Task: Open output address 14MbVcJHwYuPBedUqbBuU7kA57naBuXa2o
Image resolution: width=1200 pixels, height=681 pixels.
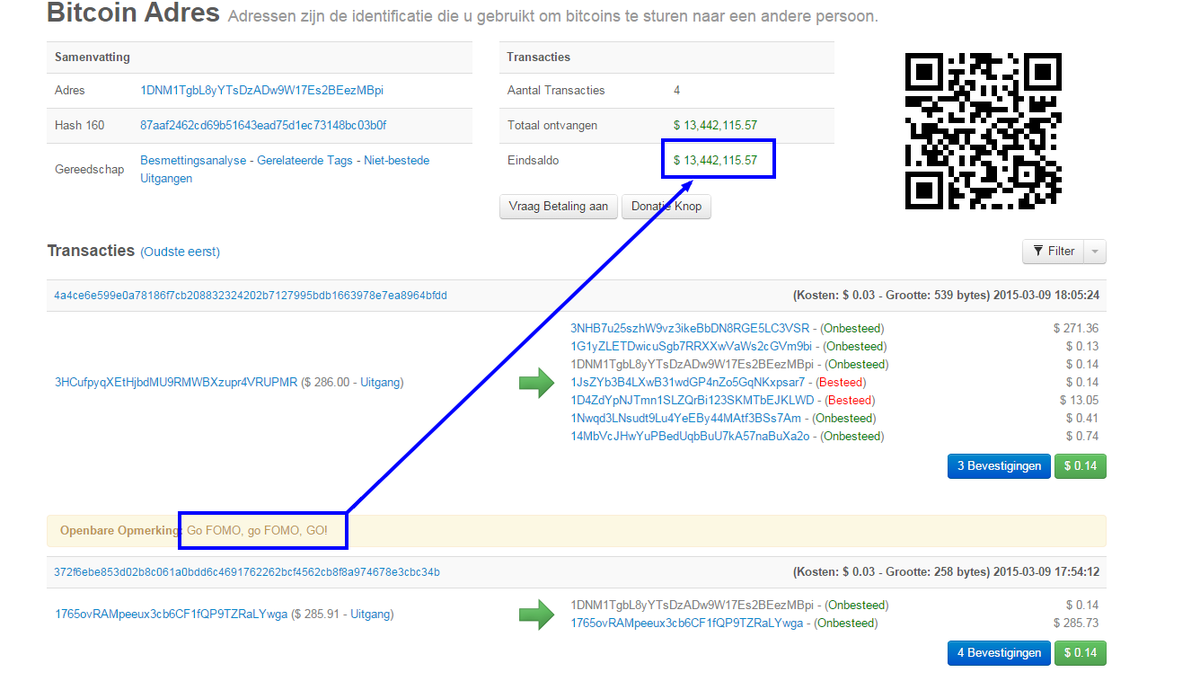Action: tap(690, 436)
